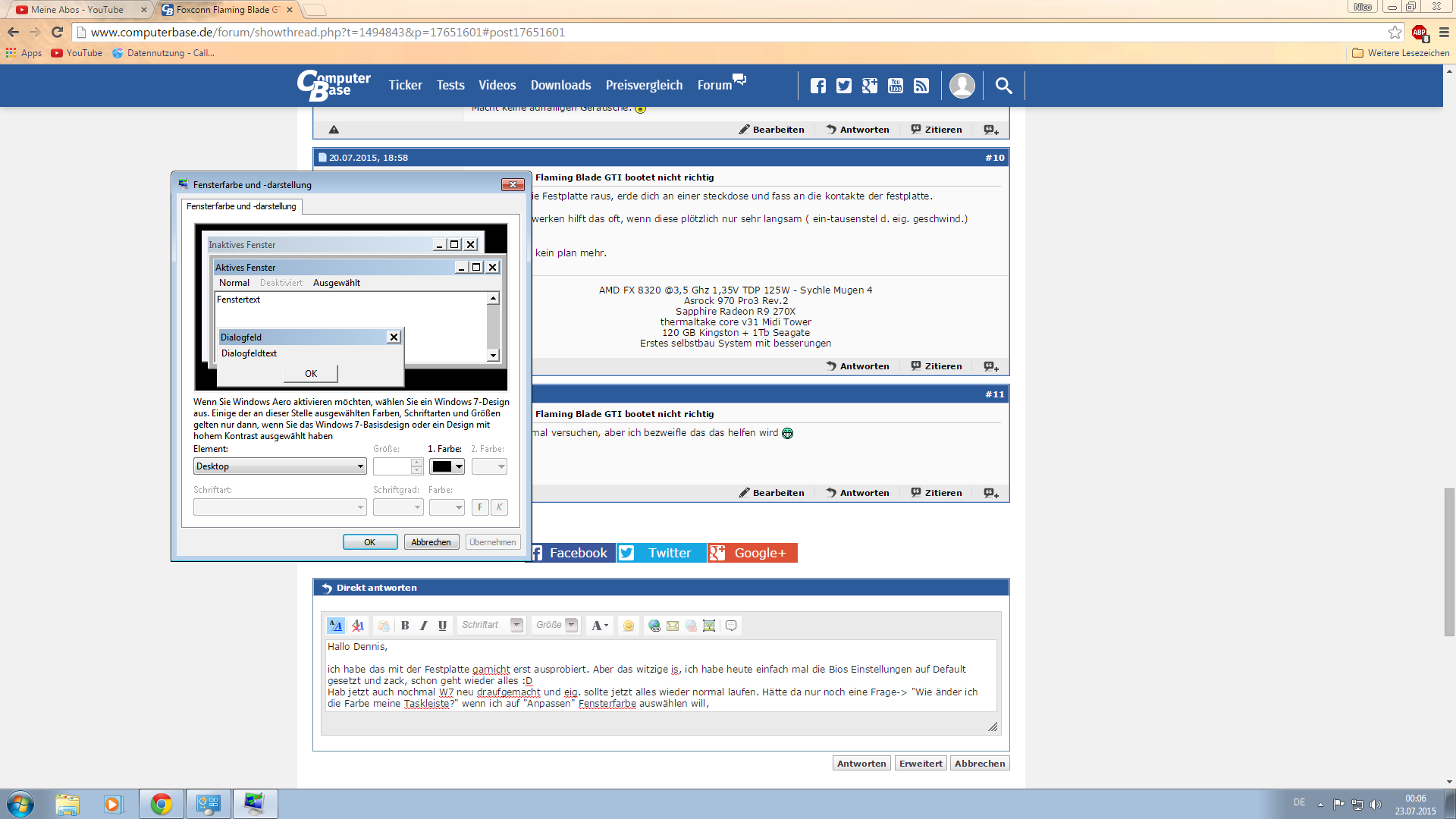The image size is (1456, 819).
Task: Click the insert image icon
Action: coord(709,626)
